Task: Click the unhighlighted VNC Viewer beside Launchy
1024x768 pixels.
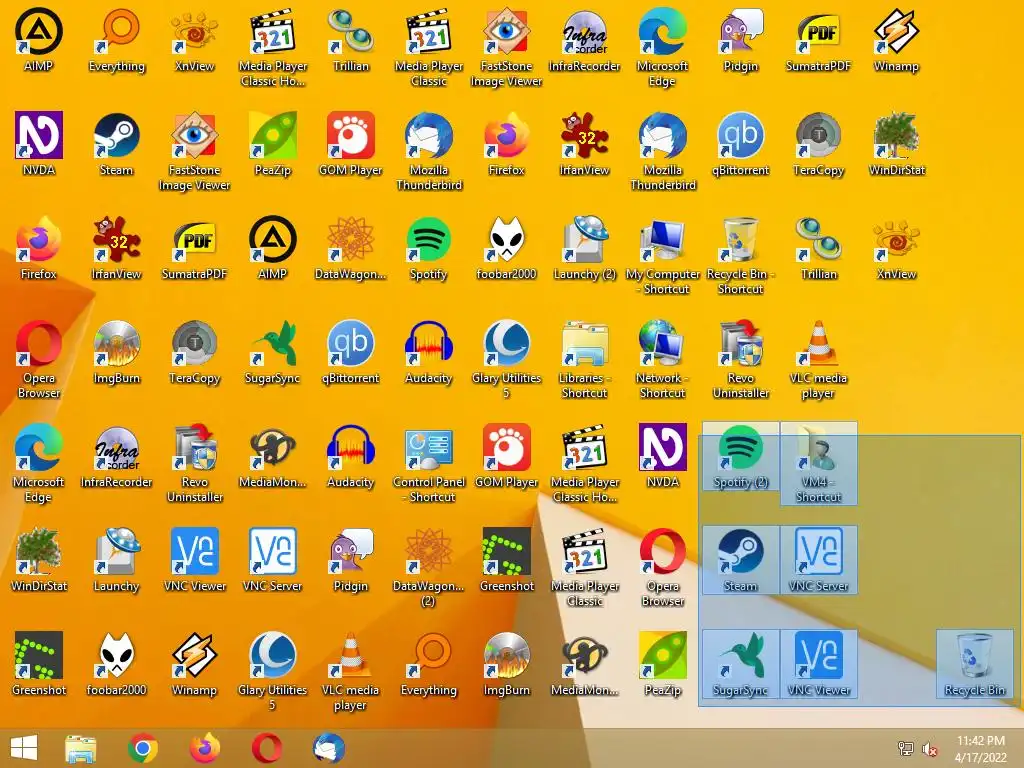Action: click(195, 561)
